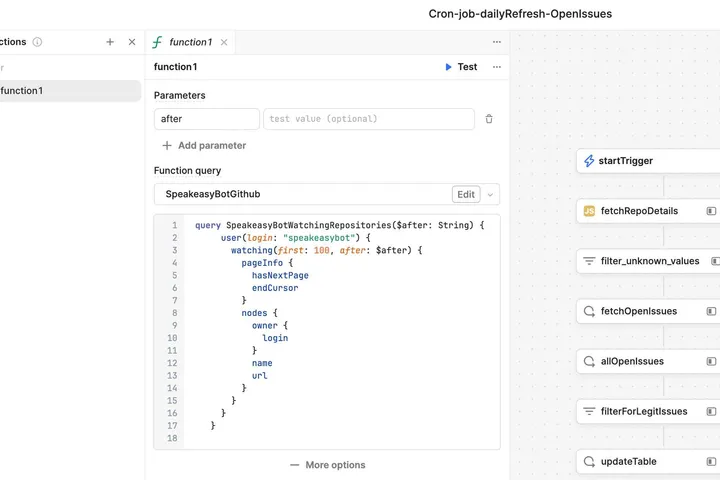Click the query SpeakeasyBotWatchingRepositories line
Image resolution: width=720 pixels, height=480 pixels.
pos(340,225)
